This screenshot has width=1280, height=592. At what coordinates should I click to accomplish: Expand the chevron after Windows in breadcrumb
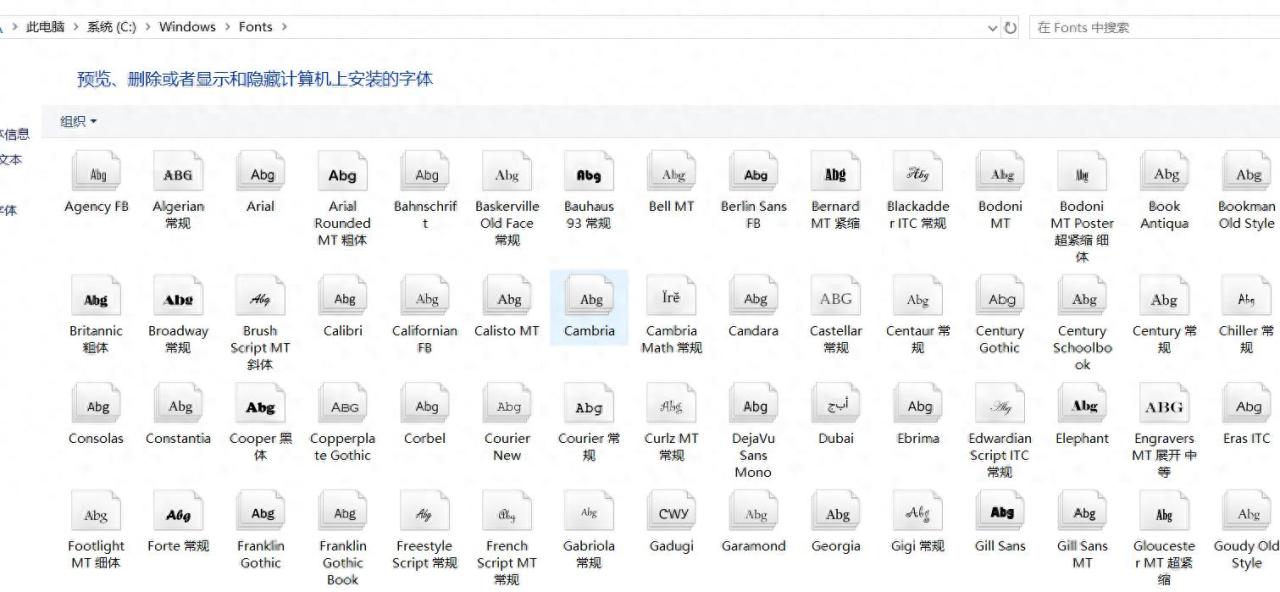coord(227,27)
